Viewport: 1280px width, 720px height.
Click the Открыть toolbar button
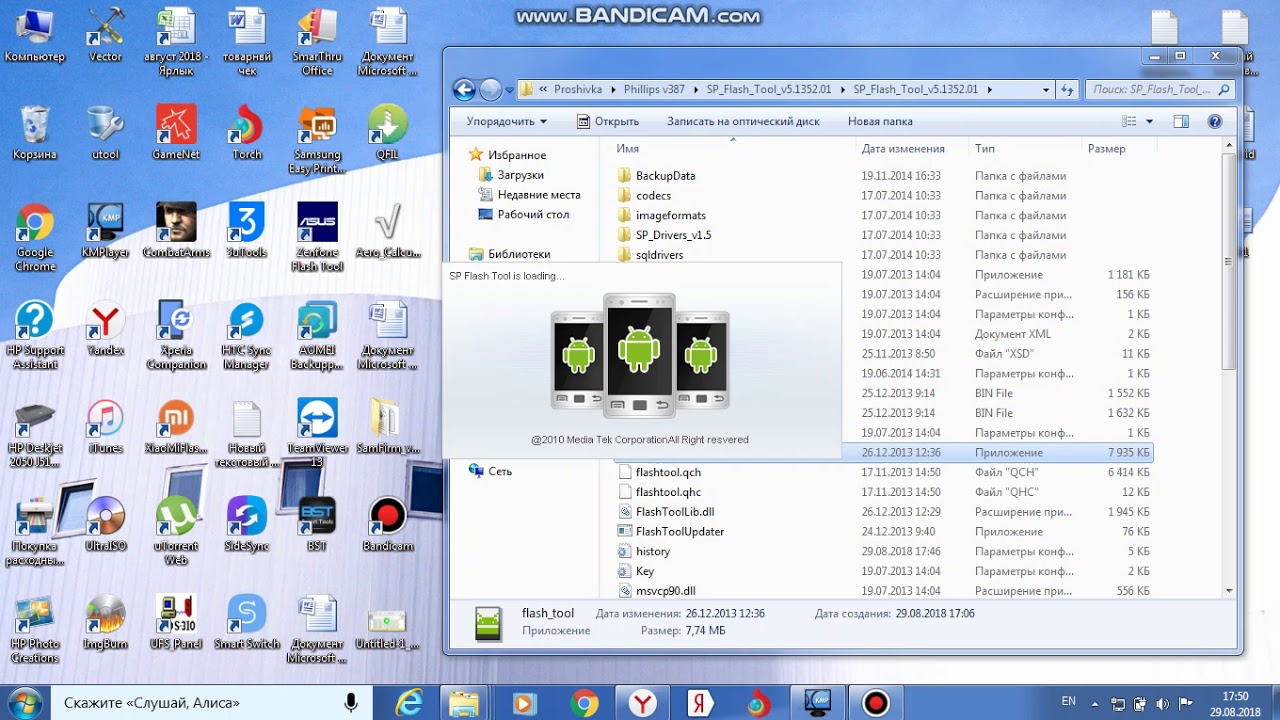coord(608,121)
